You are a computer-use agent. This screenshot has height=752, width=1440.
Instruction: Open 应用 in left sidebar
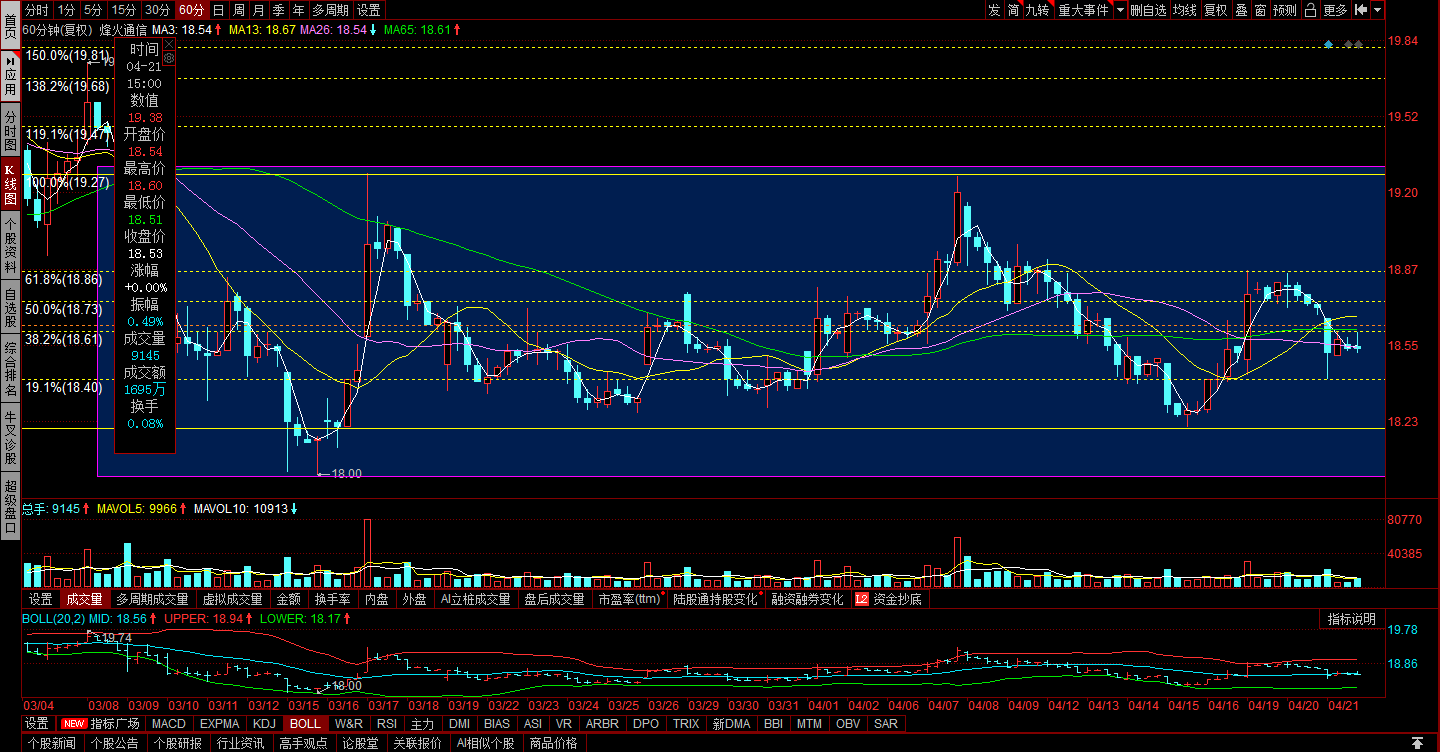pyautogui.click(x=10, y=77)
